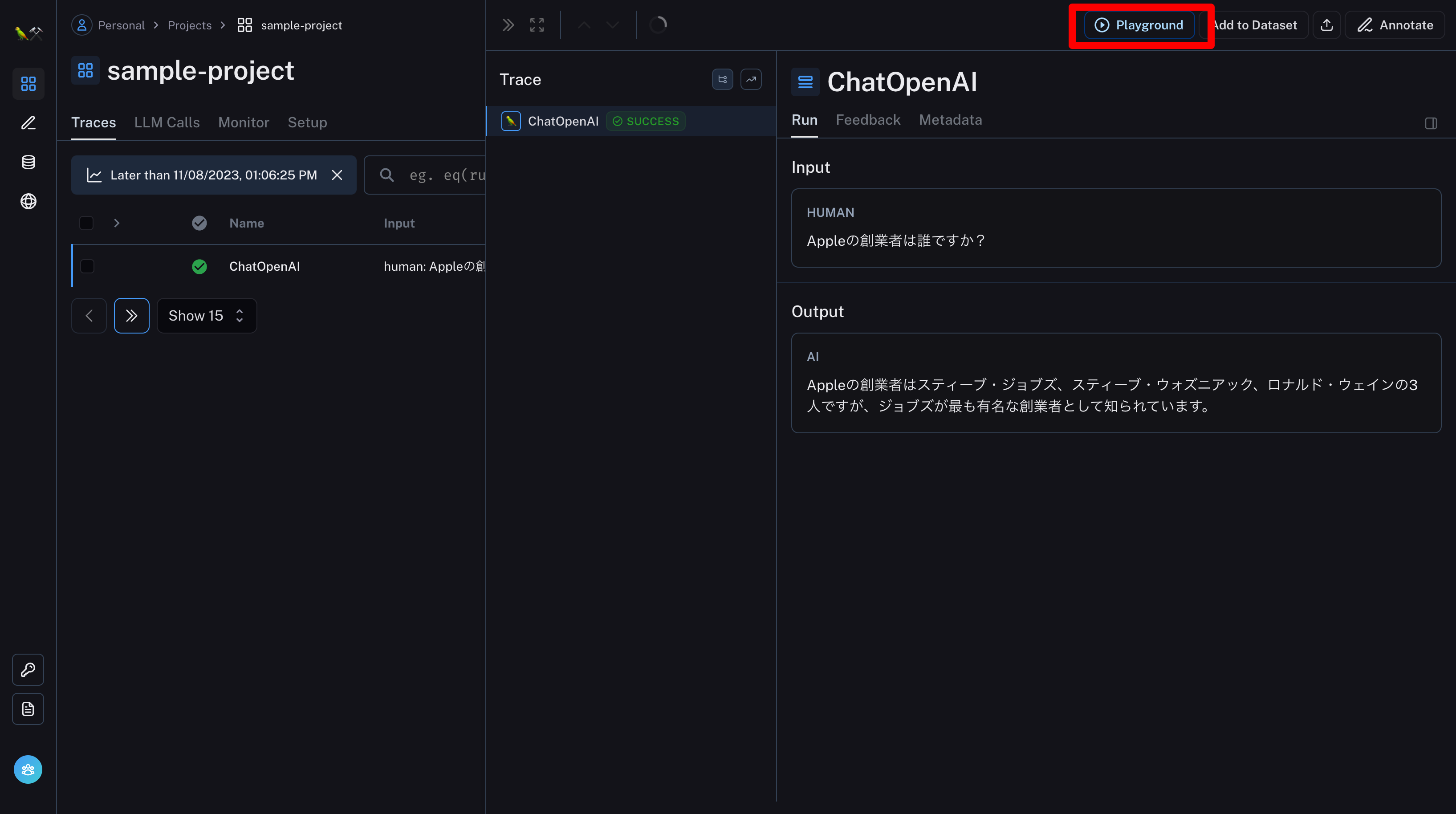Select the Metadata tab

coord(951,120)
